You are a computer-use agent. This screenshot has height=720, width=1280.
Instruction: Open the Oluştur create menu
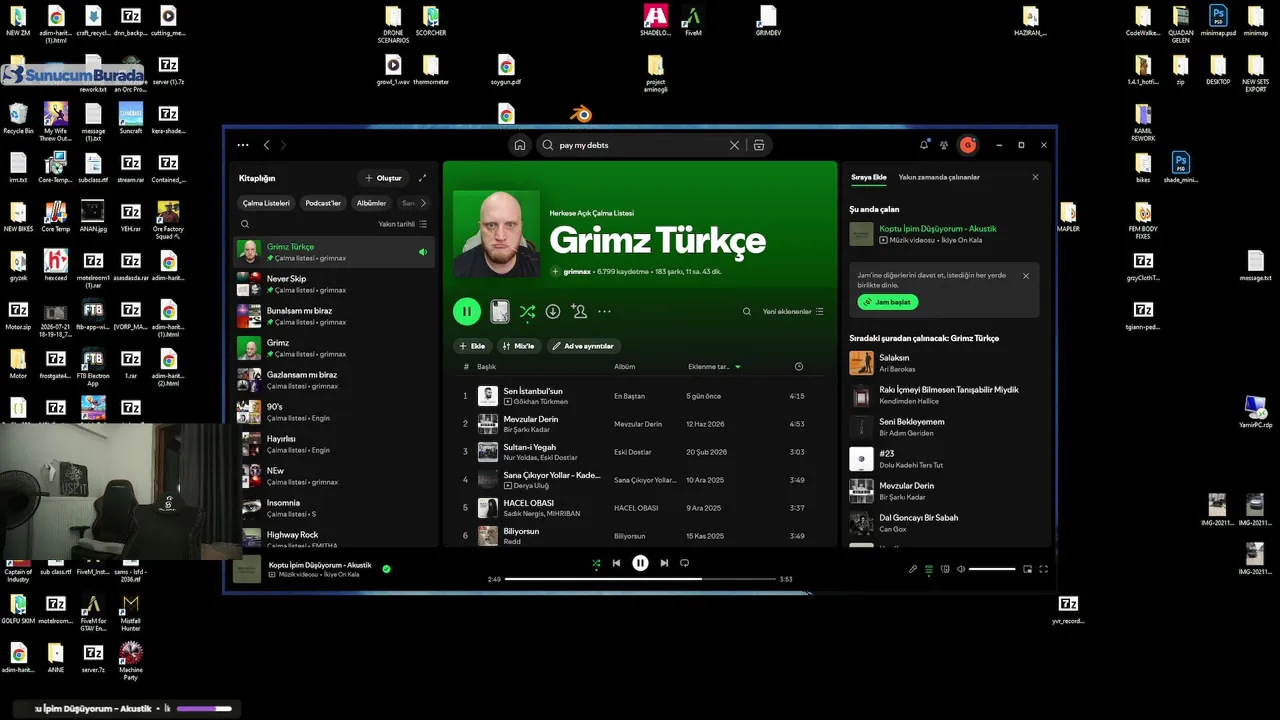(x=383, y=178)
